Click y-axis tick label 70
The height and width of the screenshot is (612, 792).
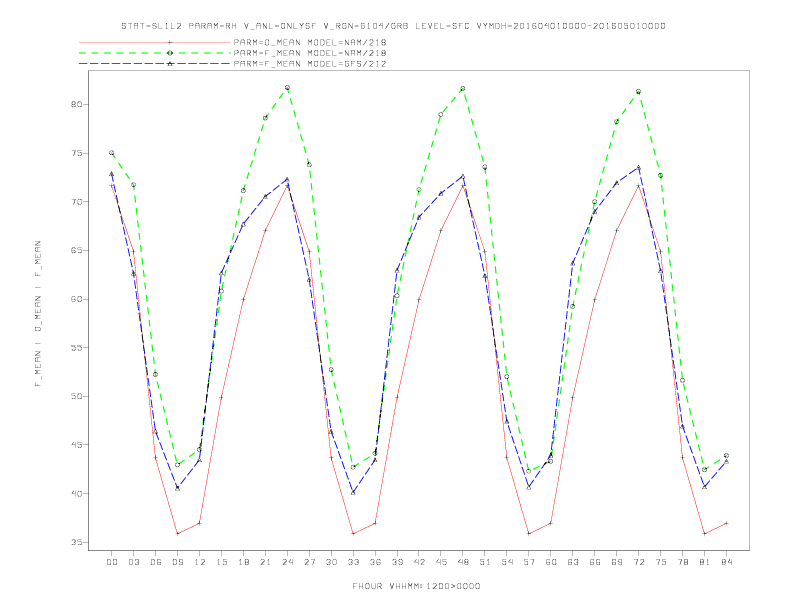click(x=76, y=202)
